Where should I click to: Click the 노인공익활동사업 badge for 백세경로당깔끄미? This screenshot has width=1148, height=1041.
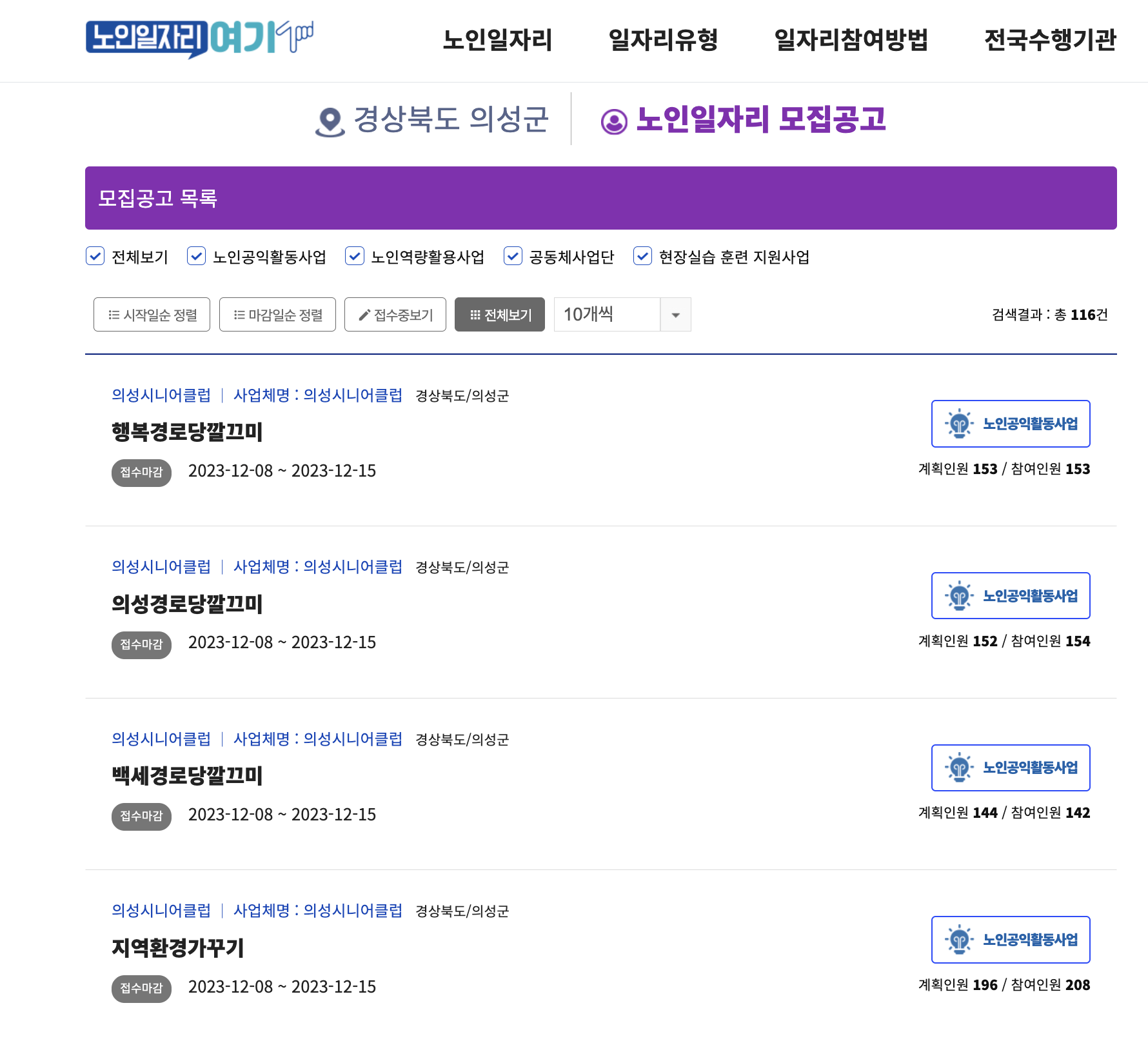tap(1010, 768)
